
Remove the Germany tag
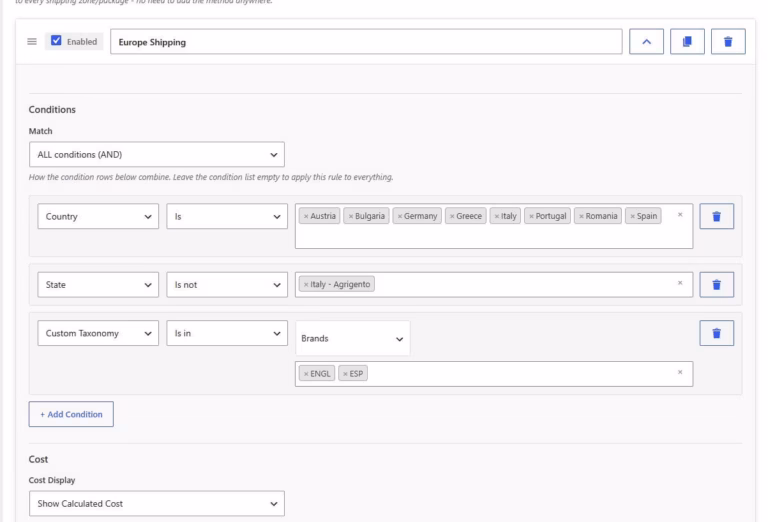(400, 216)
